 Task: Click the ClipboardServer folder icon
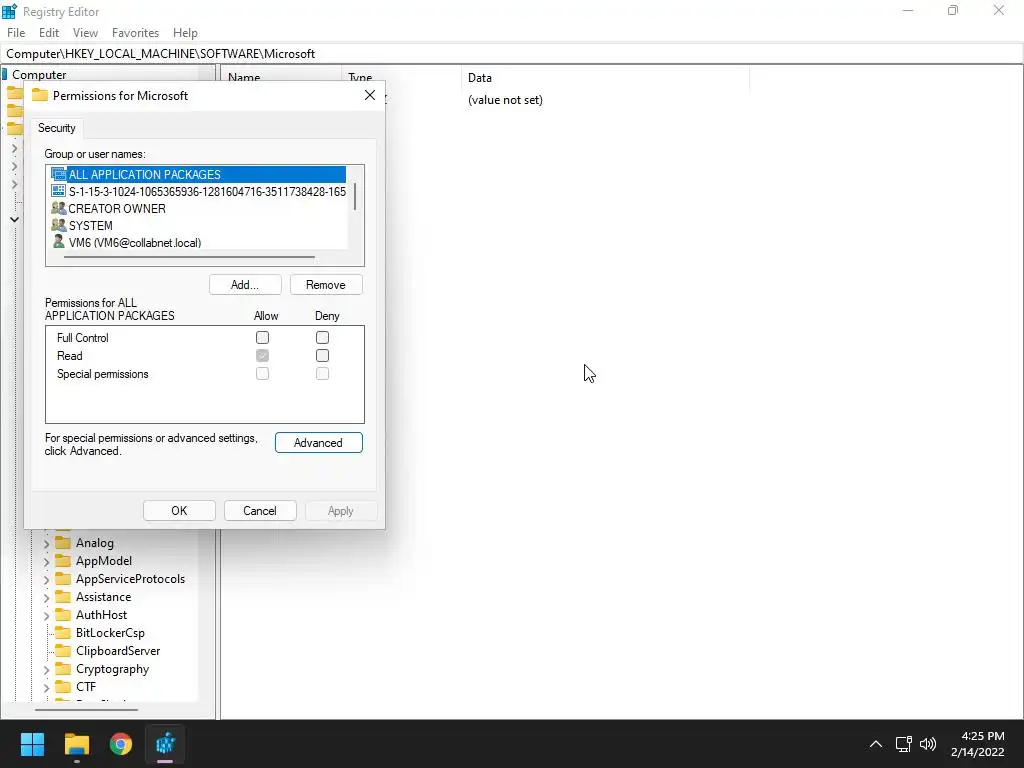point(63,651)
